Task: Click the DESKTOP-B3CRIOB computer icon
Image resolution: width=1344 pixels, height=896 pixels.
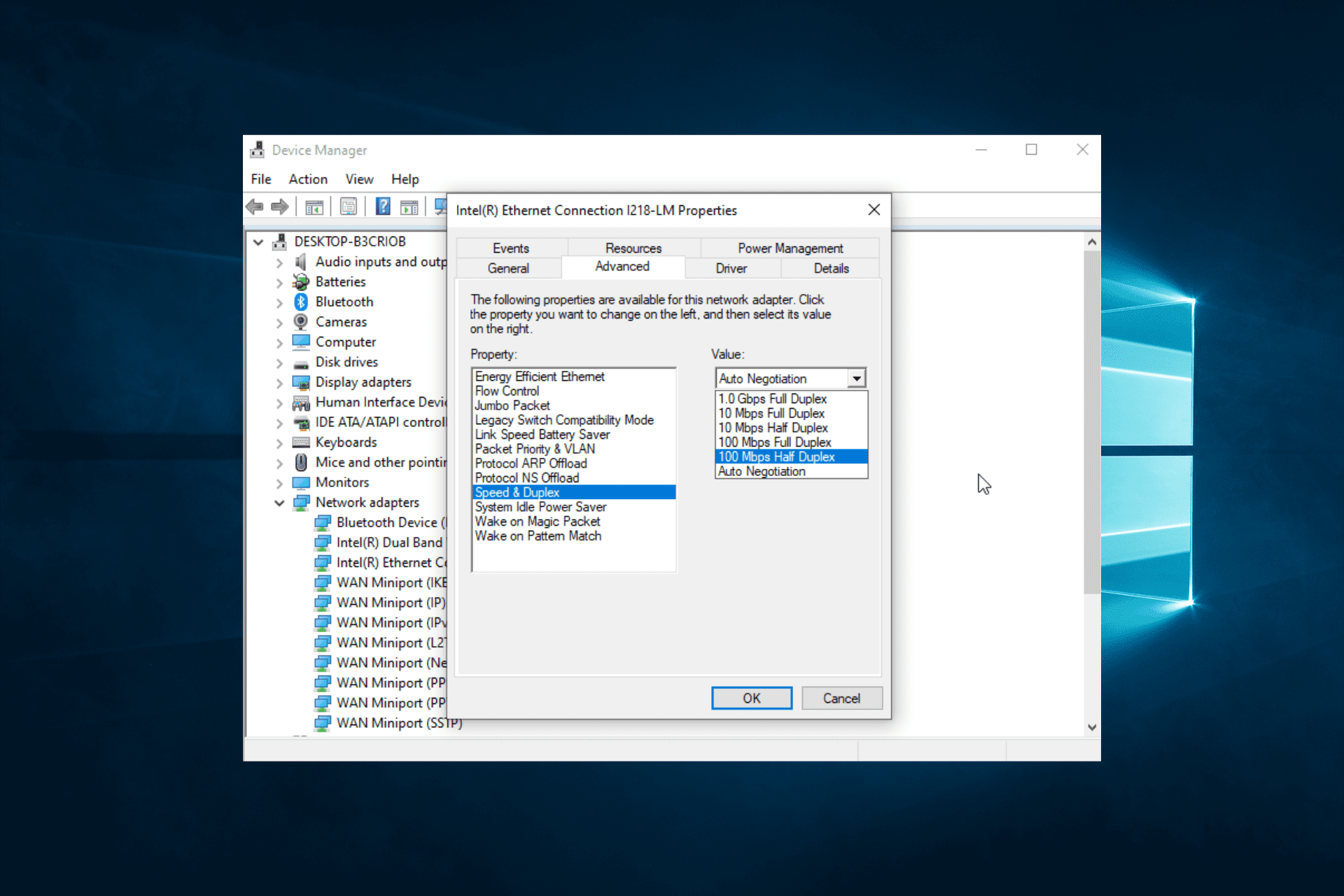Action: pos(280,241)
